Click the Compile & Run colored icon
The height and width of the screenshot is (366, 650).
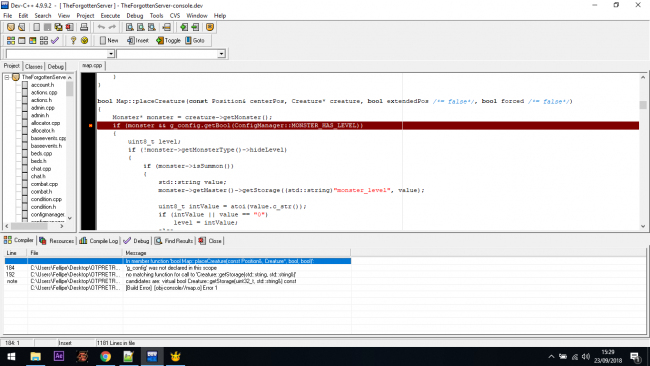pyautogui.click(x=32, y=41)
